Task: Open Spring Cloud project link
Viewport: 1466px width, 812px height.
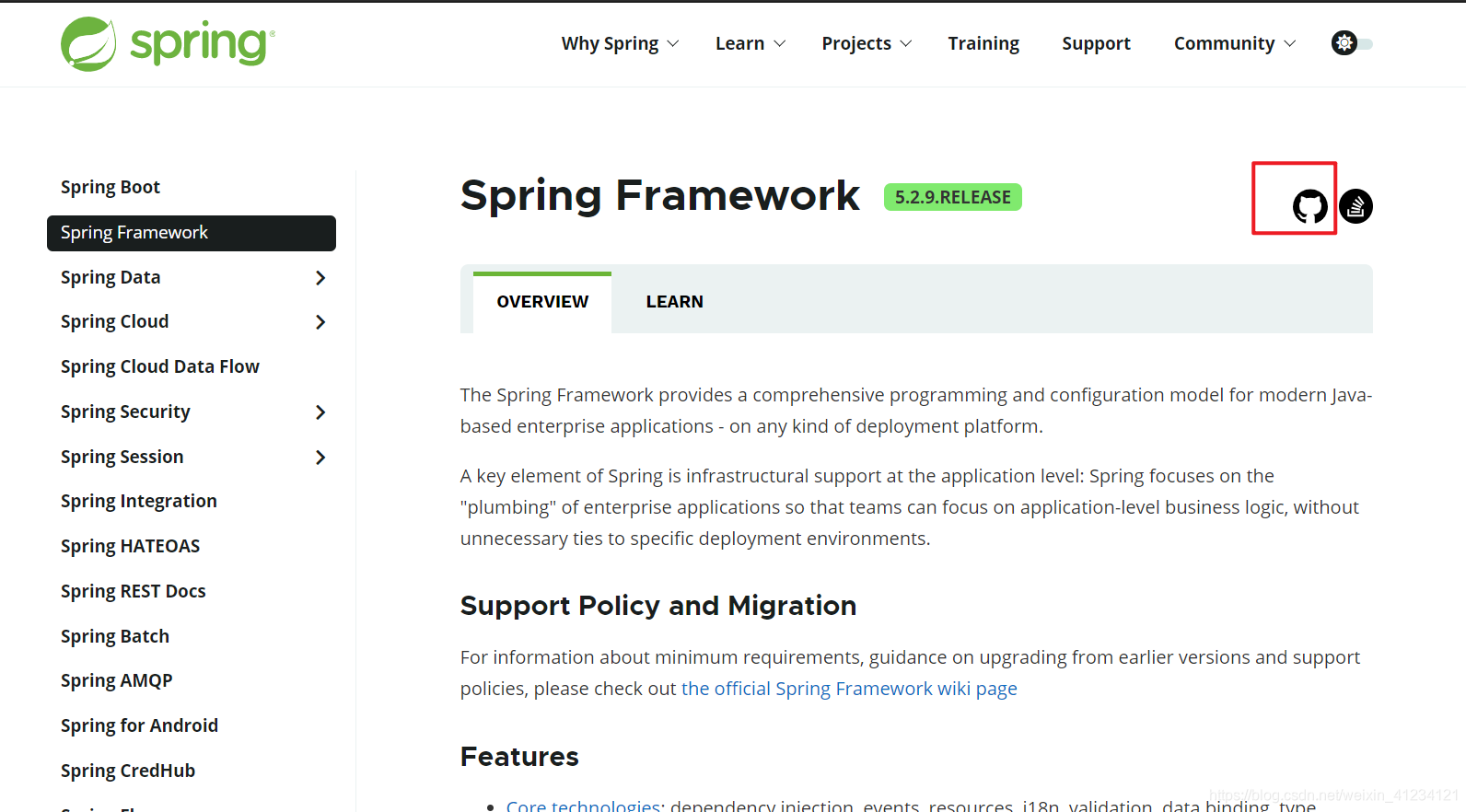Action: pyautogui.click(x=115, y=321)
